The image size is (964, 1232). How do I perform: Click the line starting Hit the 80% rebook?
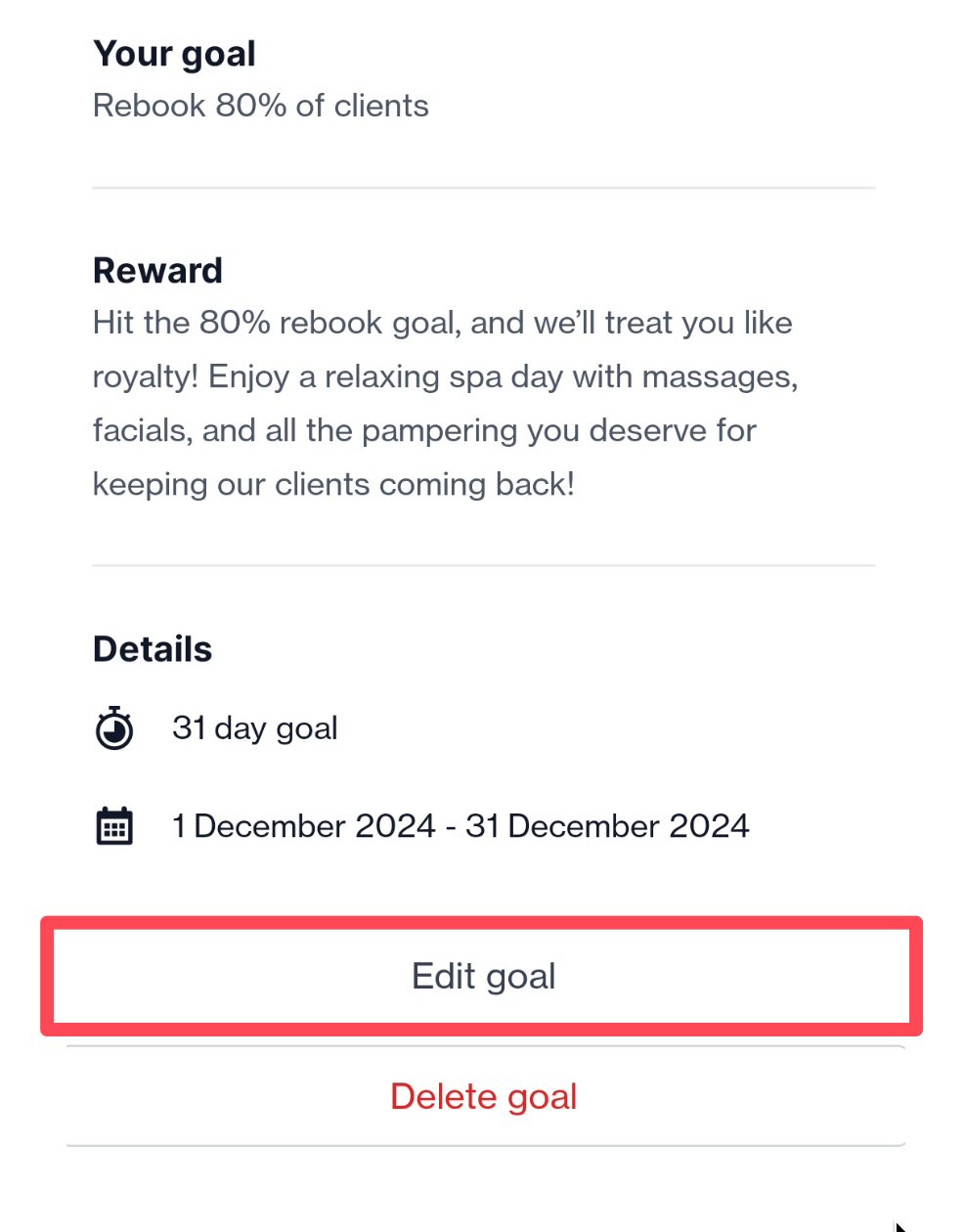[x=443, y=323]
